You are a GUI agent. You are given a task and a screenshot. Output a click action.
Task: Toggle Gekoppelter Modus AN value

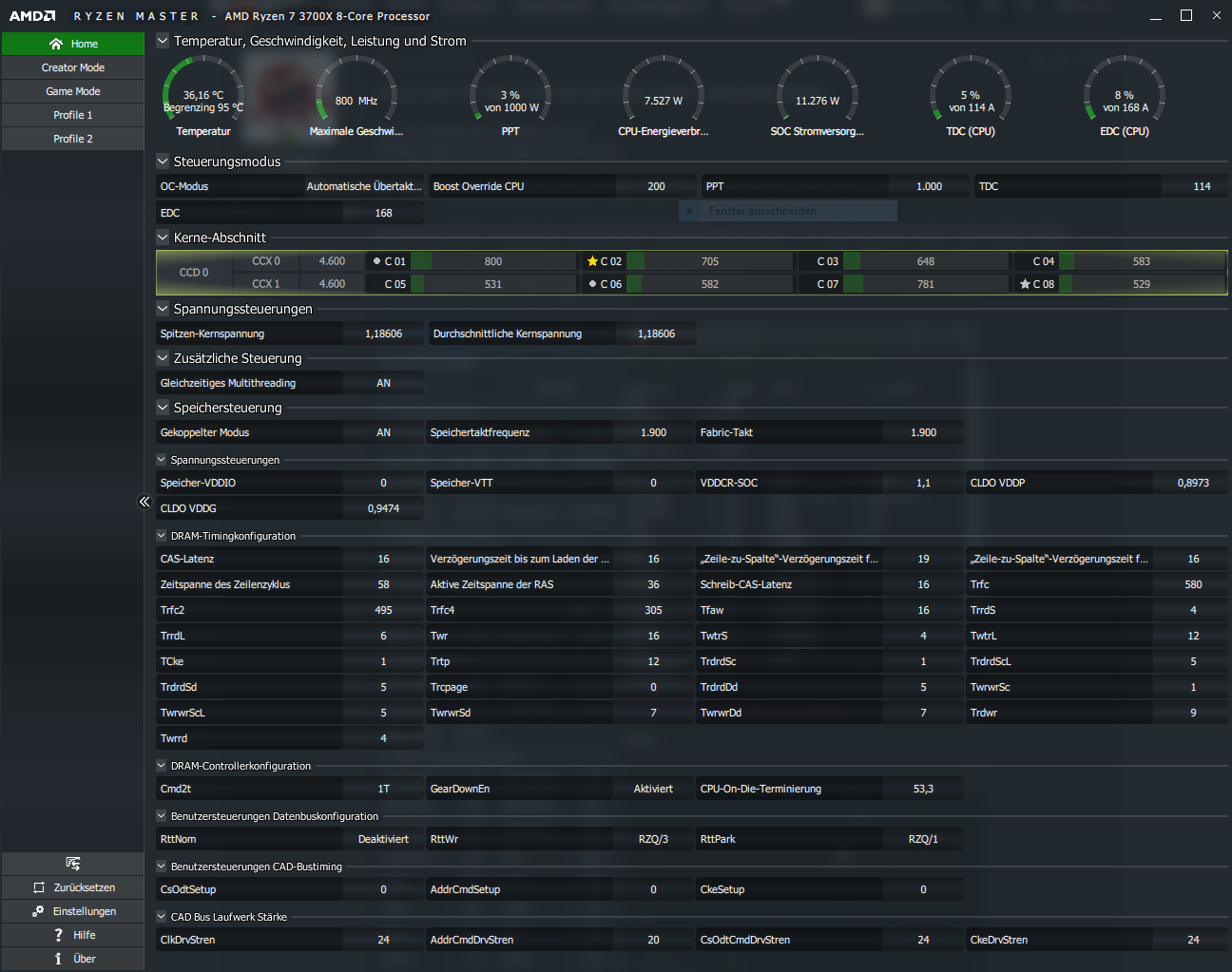pos(383,432)
